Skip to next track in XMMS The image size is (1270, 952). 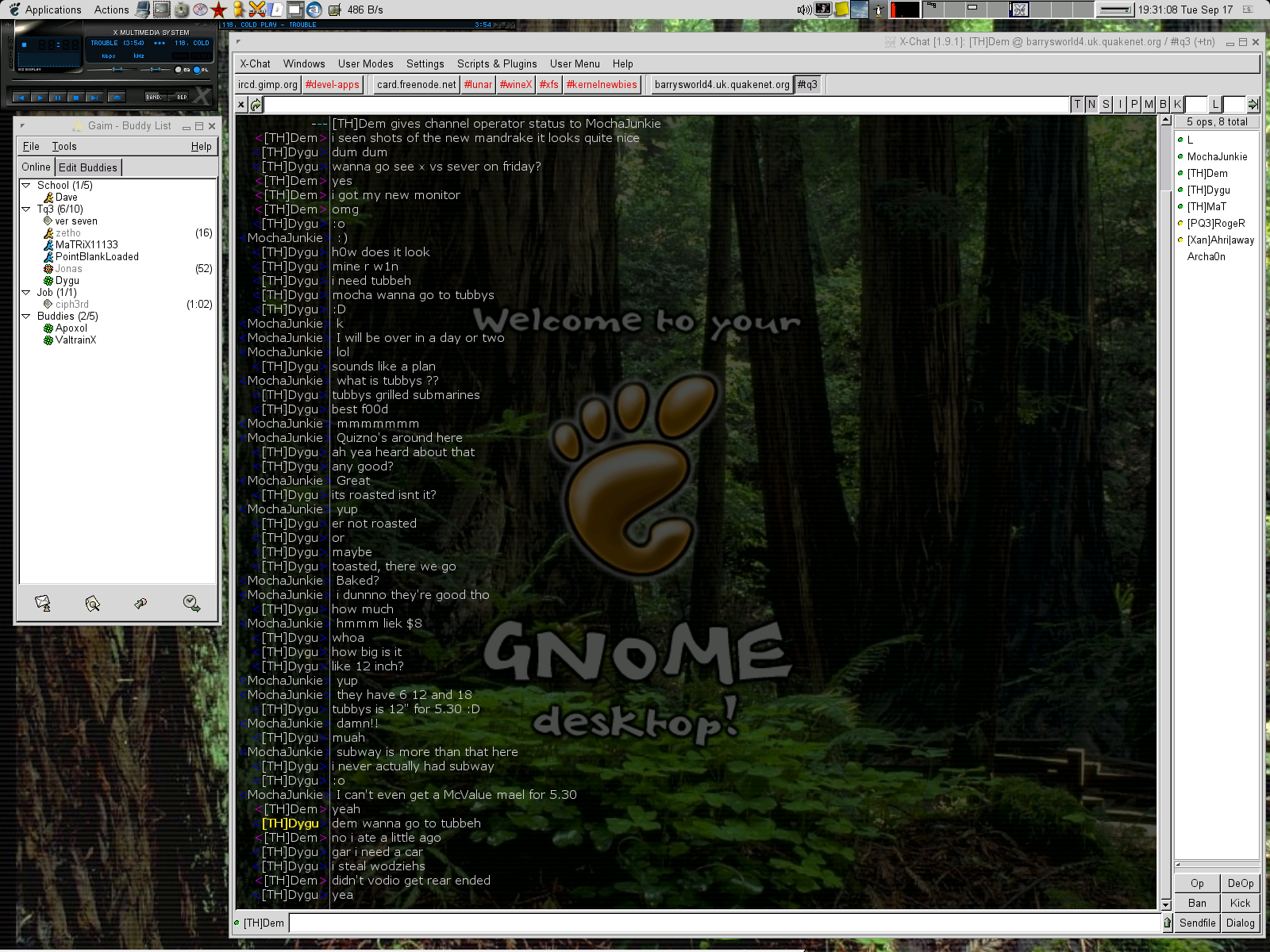94,98
